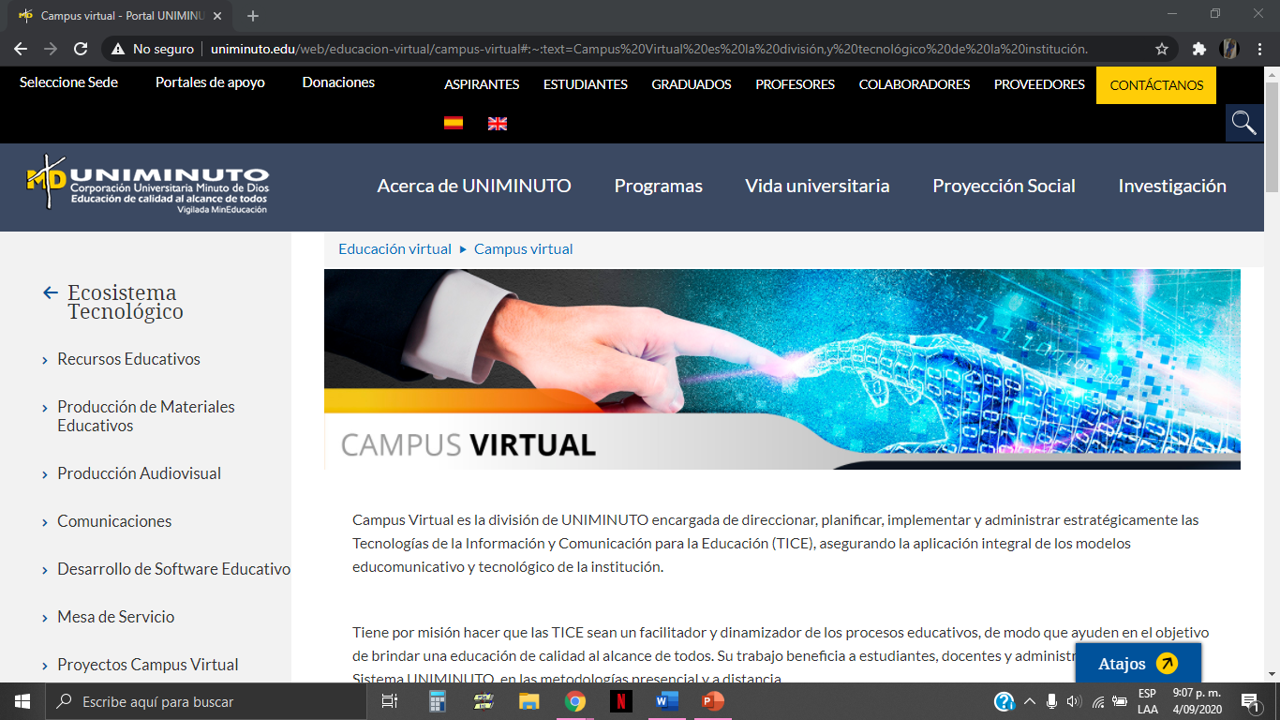Switch to Google Chrome in the taskbar
Image resolution: width=1280 pixels, height=720 pixels.
tap(575, 701)
